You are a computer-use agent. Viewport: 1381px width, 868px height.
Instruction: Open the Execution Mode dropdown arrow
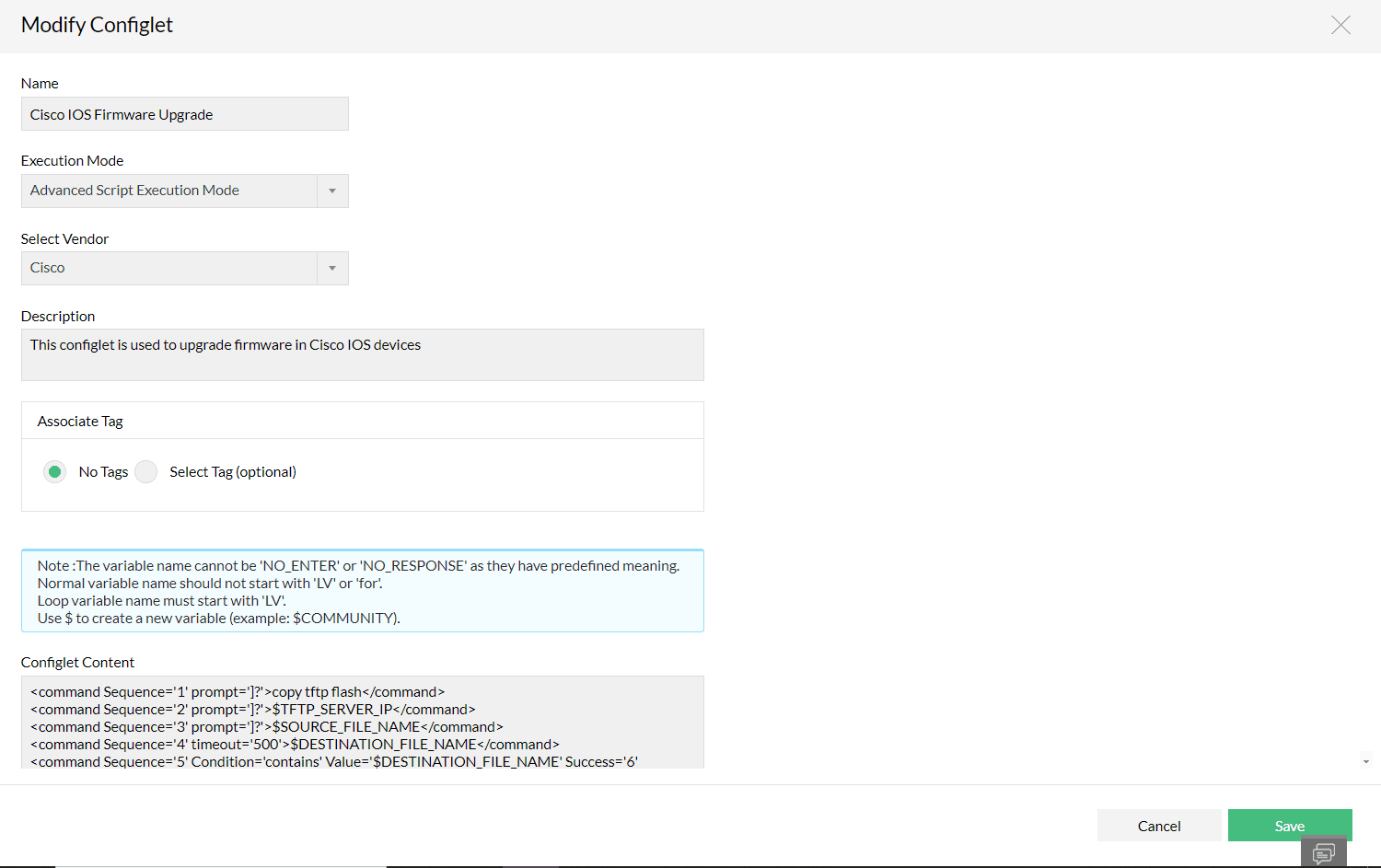coord(332,191)
